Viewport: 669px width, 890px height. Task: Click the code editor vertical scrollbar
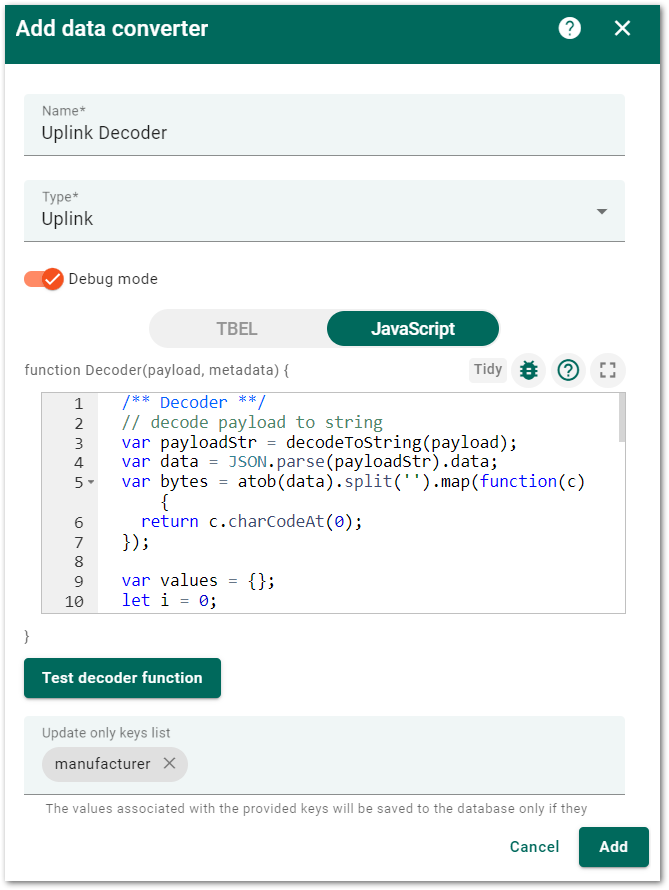(621, 418)
